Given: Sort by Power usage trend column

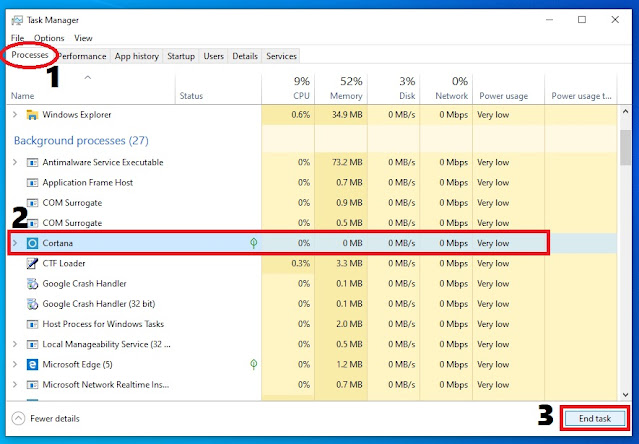Looking at the screenshot, I should (581, 88).
